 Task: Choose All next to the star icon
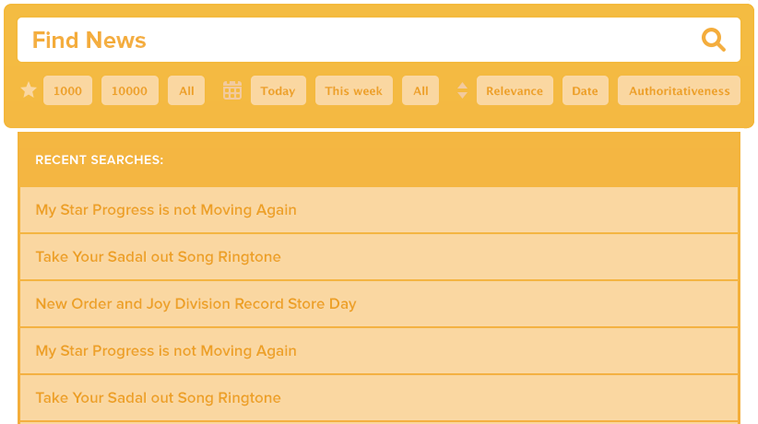pos(187,91)
